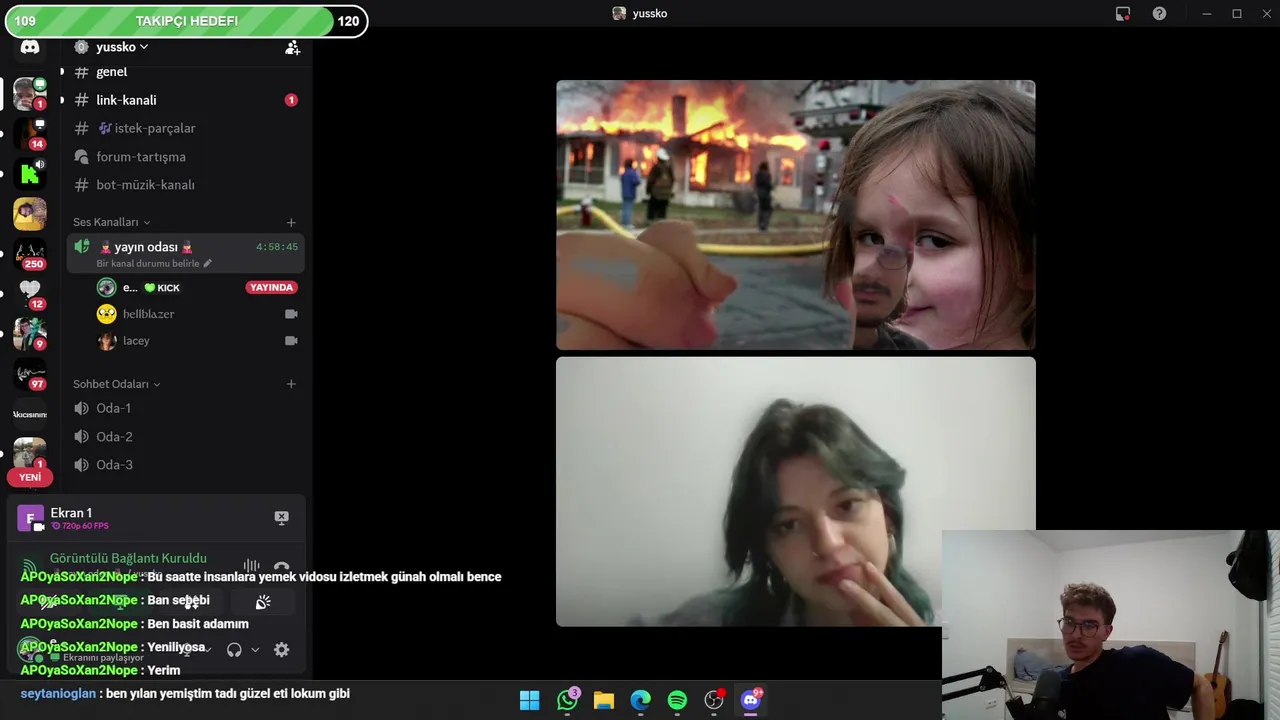
Task: Edit channel status pencil icon
Action: 208,263
